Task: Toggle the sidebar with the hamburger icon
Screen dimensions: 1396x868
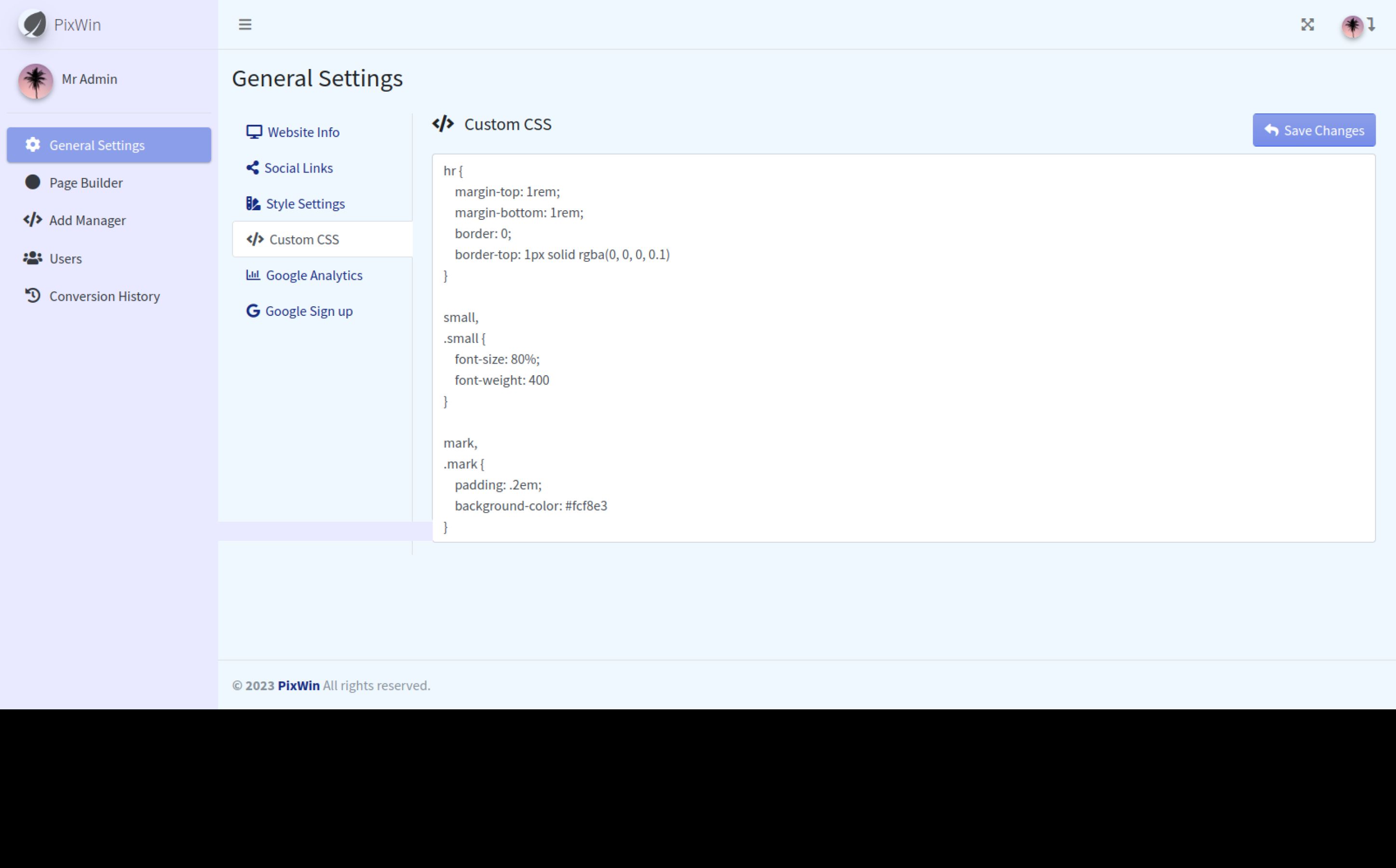Action: pos(245,25)
